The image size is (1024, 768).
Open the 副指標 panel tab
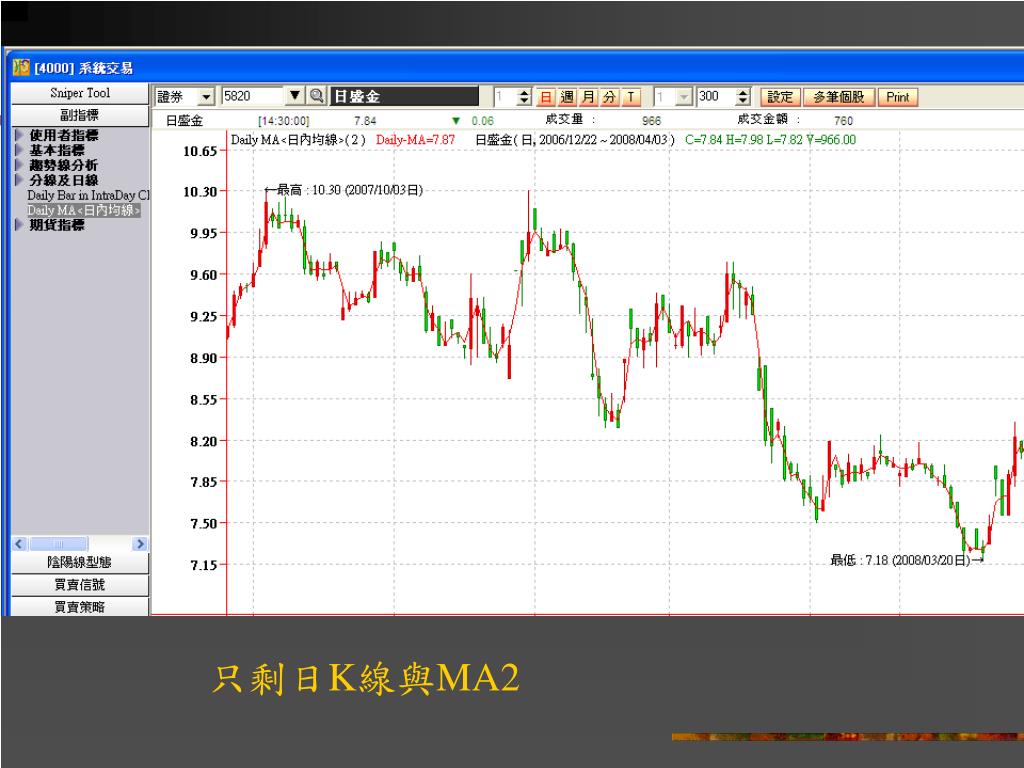coord(80,115)
